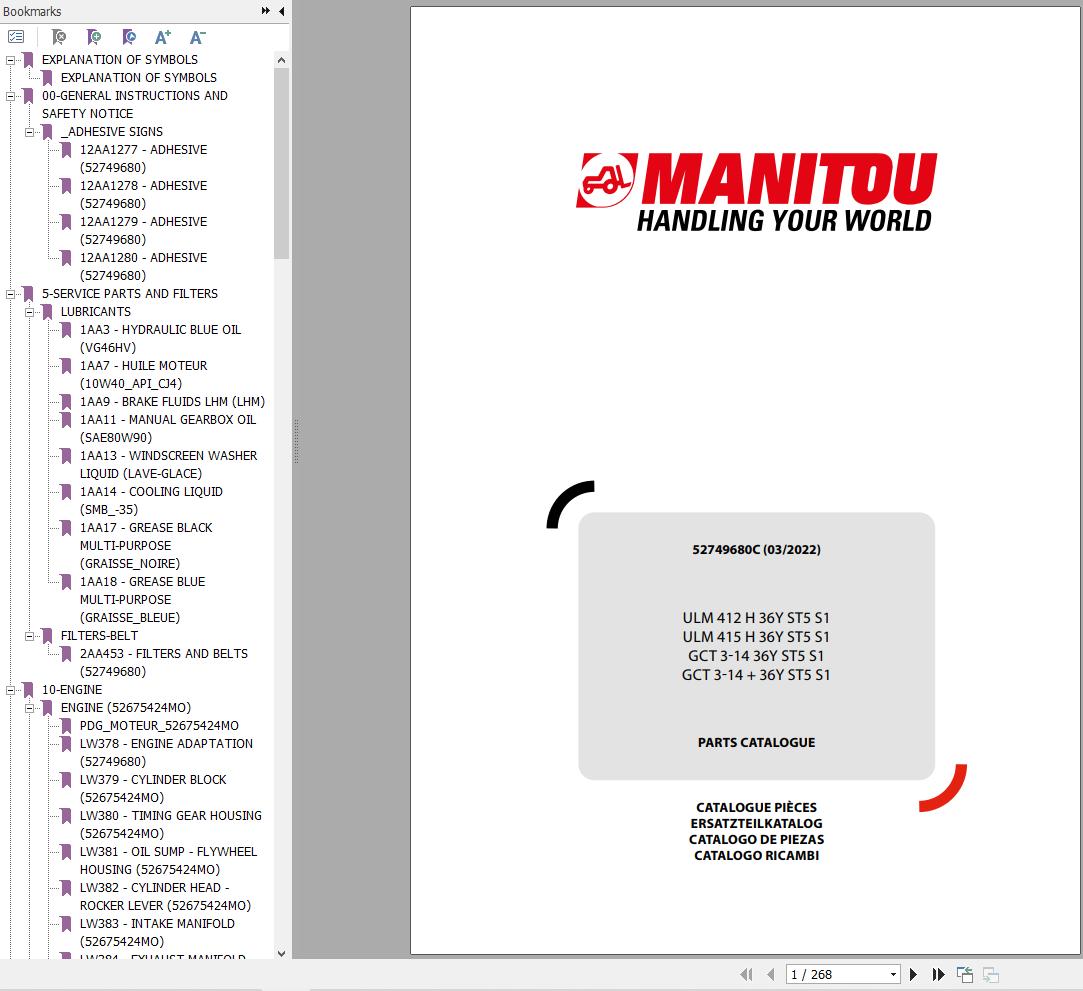Click the GCT 3-14 + 36Y ST5 S1 line
The width and height of the screenshot is (1083, 991).
[756, 675]
